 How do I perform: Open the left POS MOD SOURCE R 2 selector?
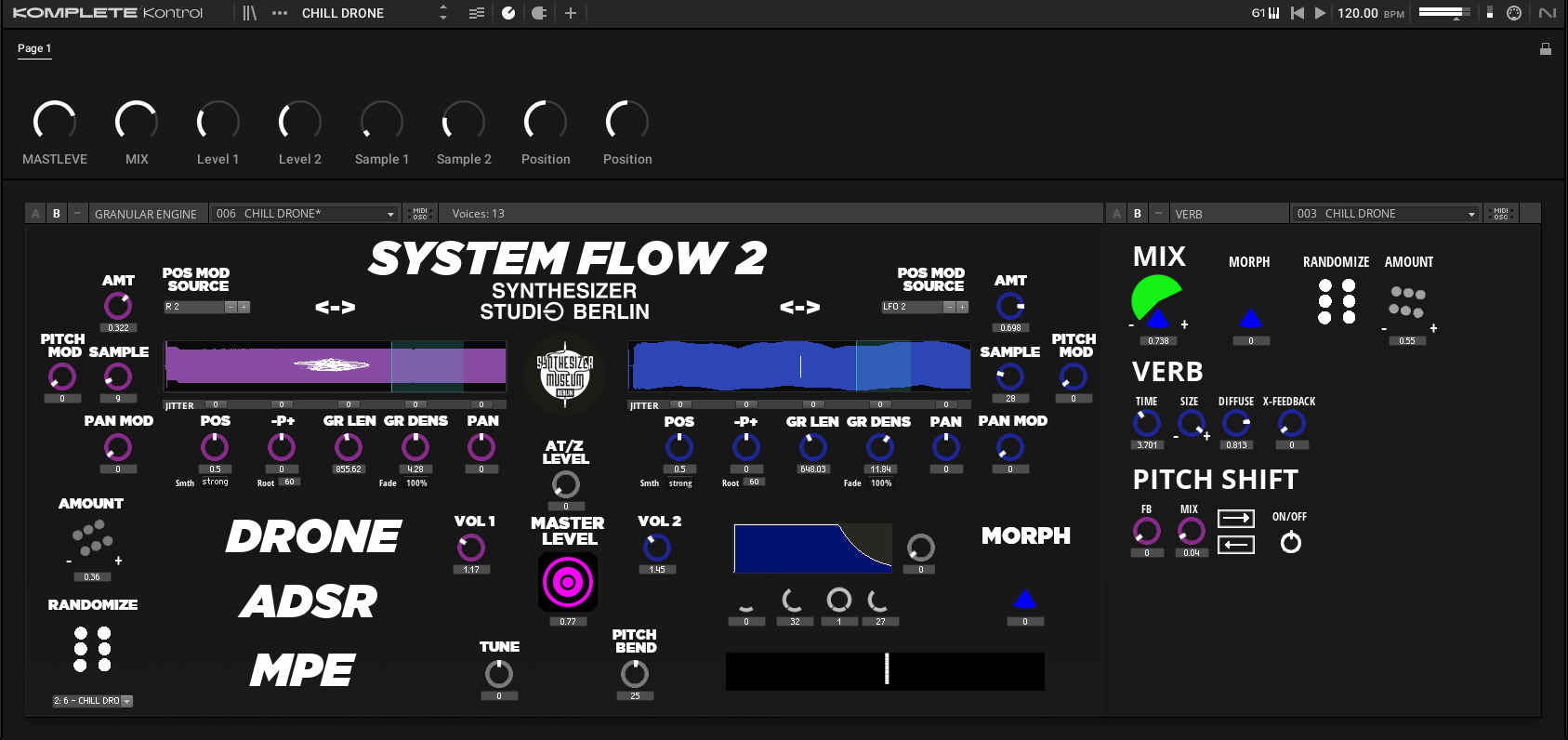click(207, 307)
